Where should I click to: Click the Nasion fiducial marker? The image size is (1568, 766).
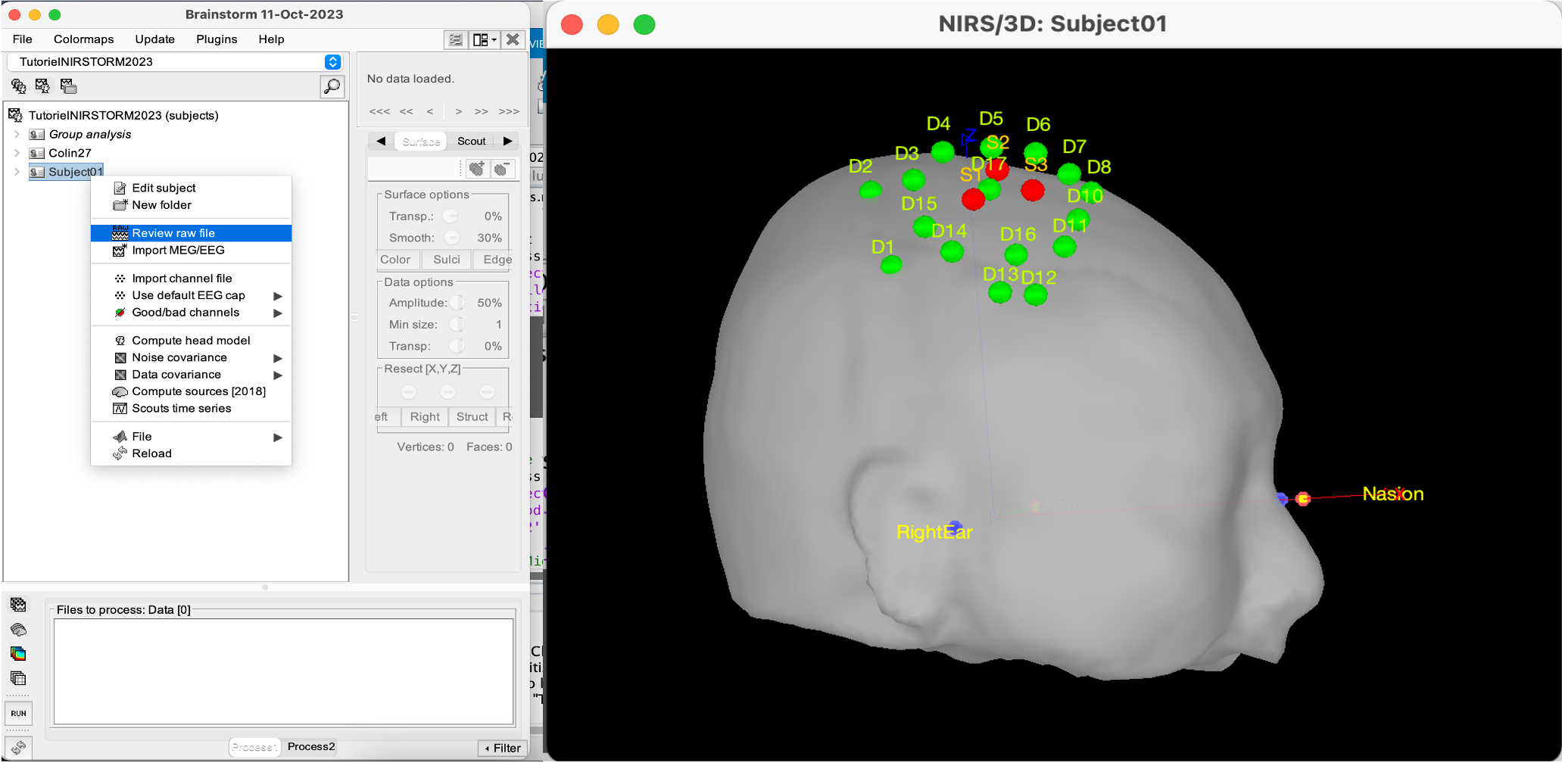pyautogui.click(x=1302, y=499)
